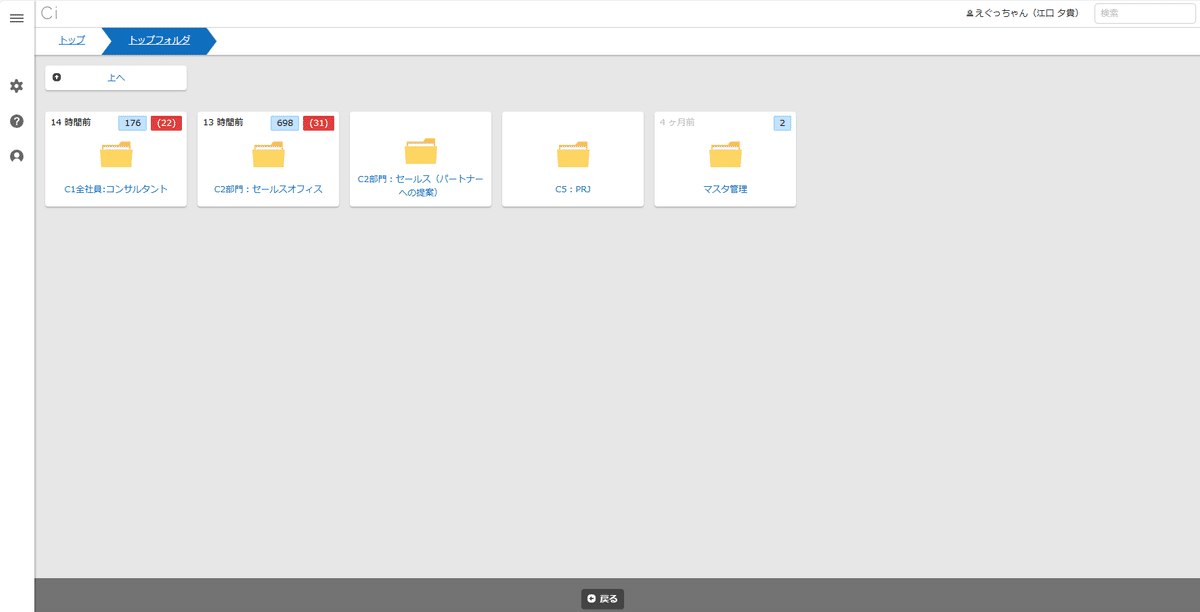Click folder icon of the パートナーへの提案 card
1200x612 pixels.
point(421,150)
